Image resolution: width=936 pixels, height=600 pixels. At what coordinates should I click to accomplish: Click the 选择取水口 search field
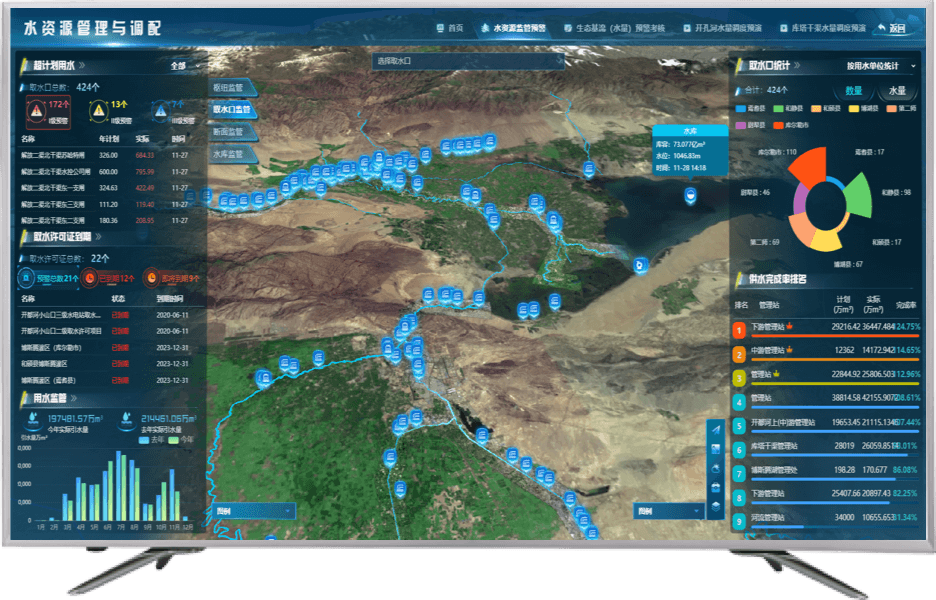point(468,61)
